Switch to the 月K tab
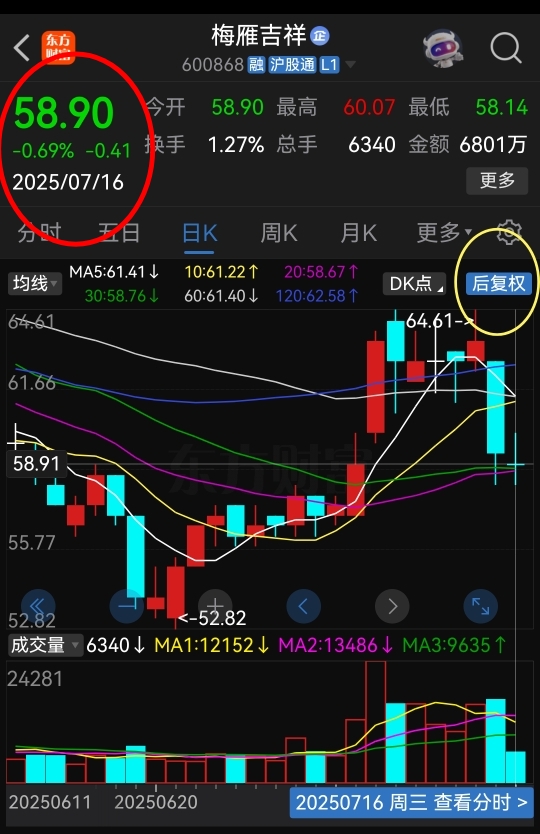Viewport: 540px width, 834px height. [x=359, y=233]
